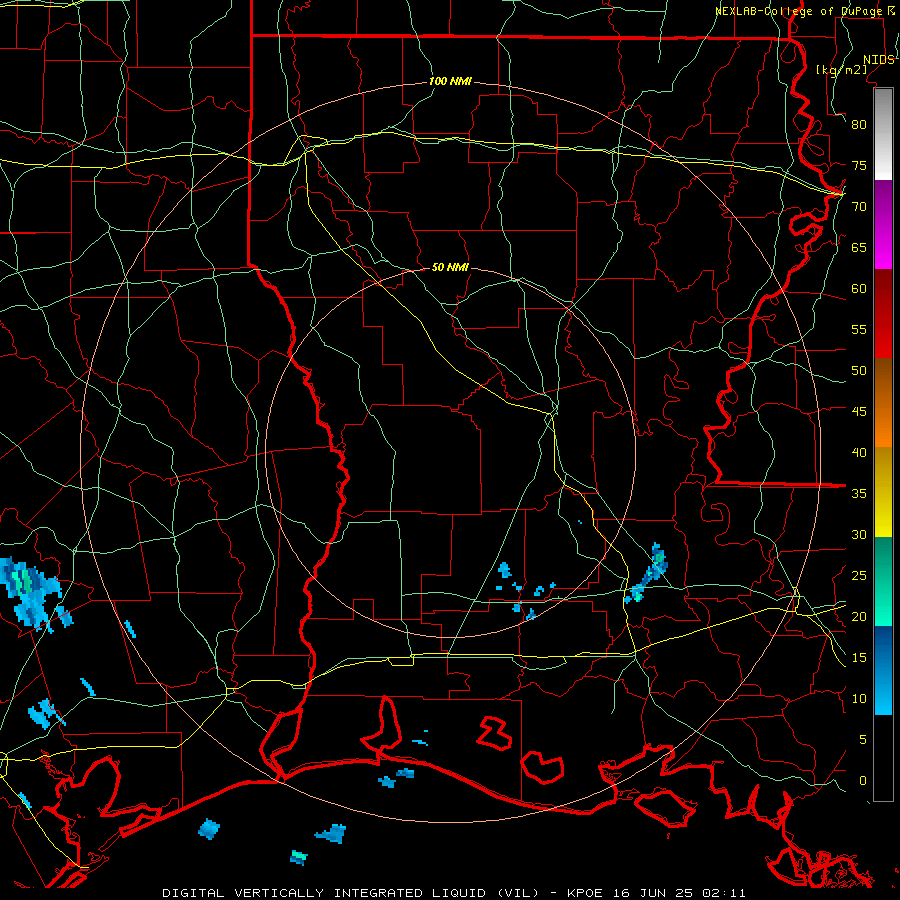Click the white-gray segment of the color bar
The height and width of the screenshot is (900, 900).
[x=883, y=135]
